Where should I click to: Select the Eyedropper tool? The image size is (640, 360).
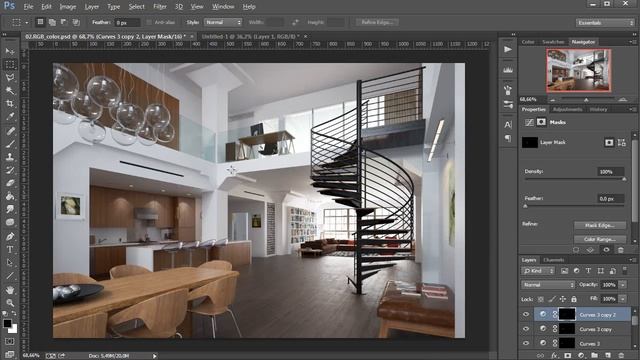click(x=10, y=117)
